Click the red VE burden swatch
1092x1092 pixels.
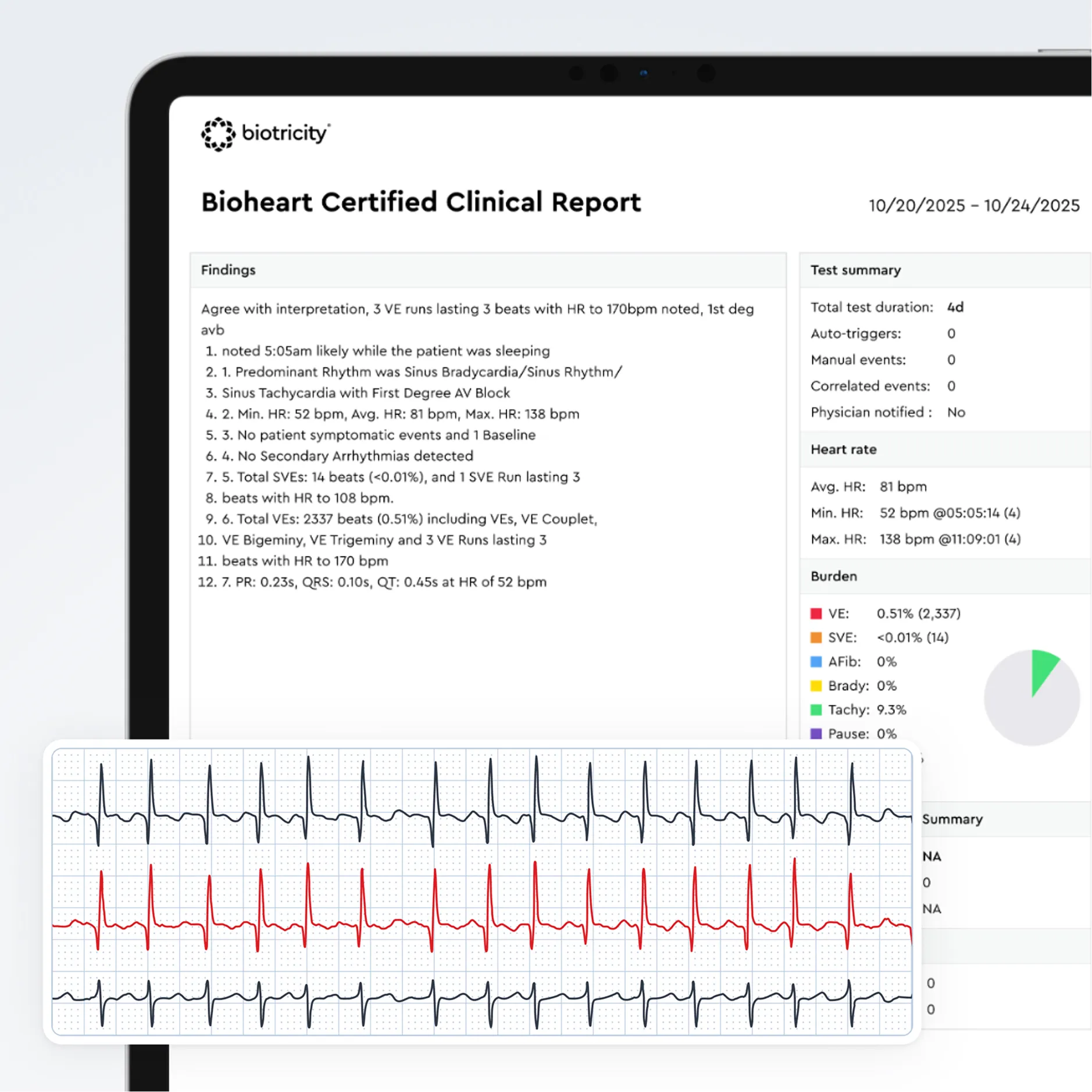pyautogui.click(x=816, y=613)
